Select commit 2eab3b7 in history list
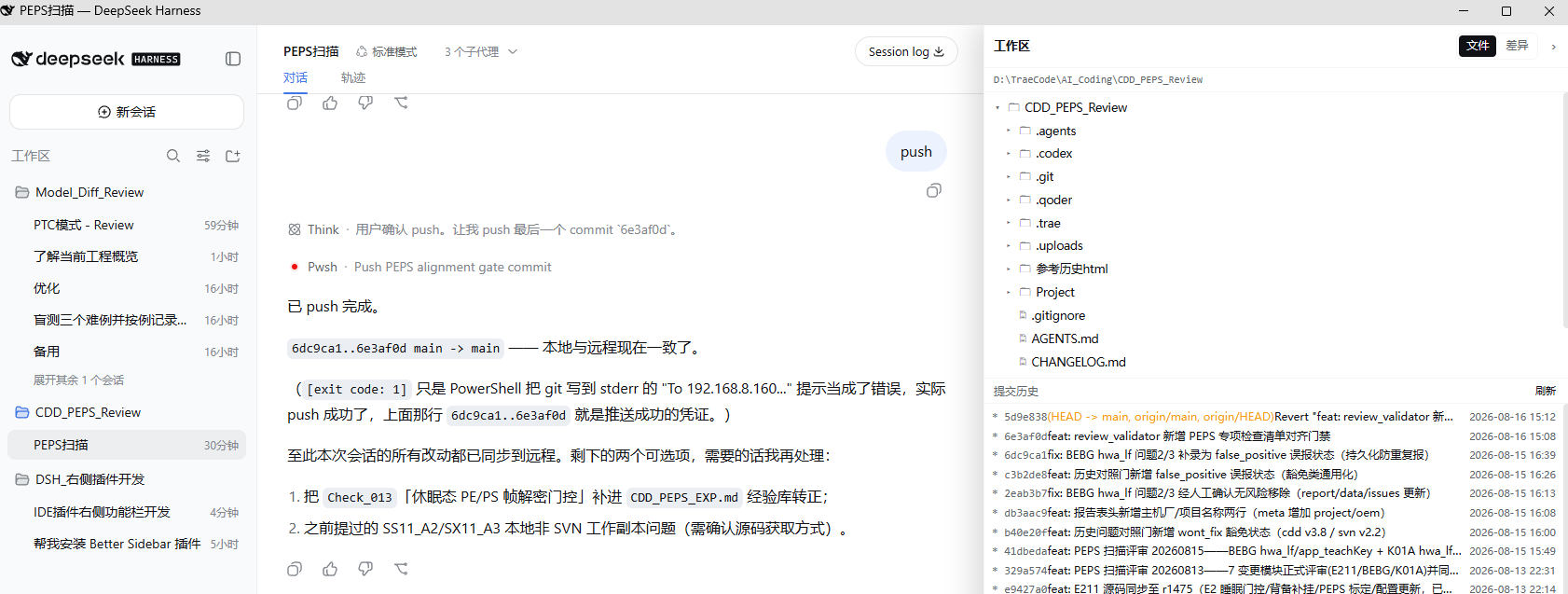 [1273, 493]
